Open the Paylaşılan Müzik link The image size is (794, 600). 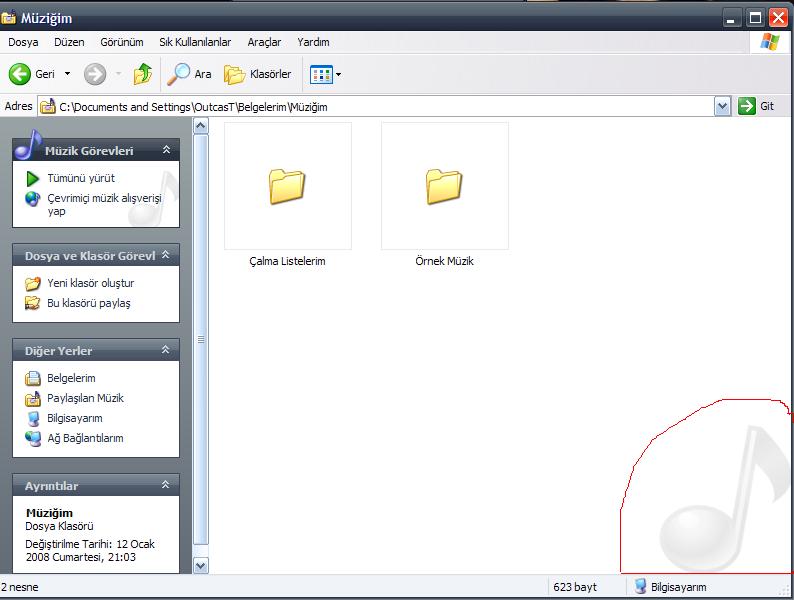click(x=85, y=398)
